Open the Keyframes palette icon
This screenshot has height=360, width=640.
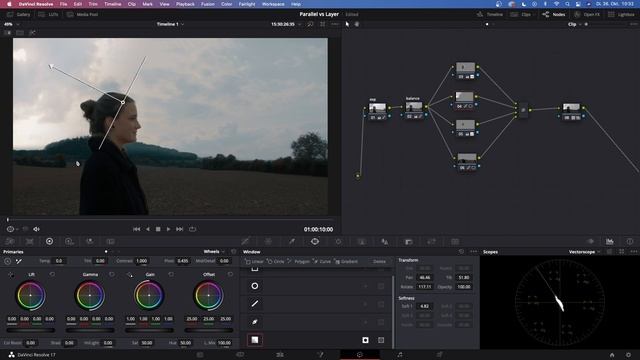click(590, 241)
